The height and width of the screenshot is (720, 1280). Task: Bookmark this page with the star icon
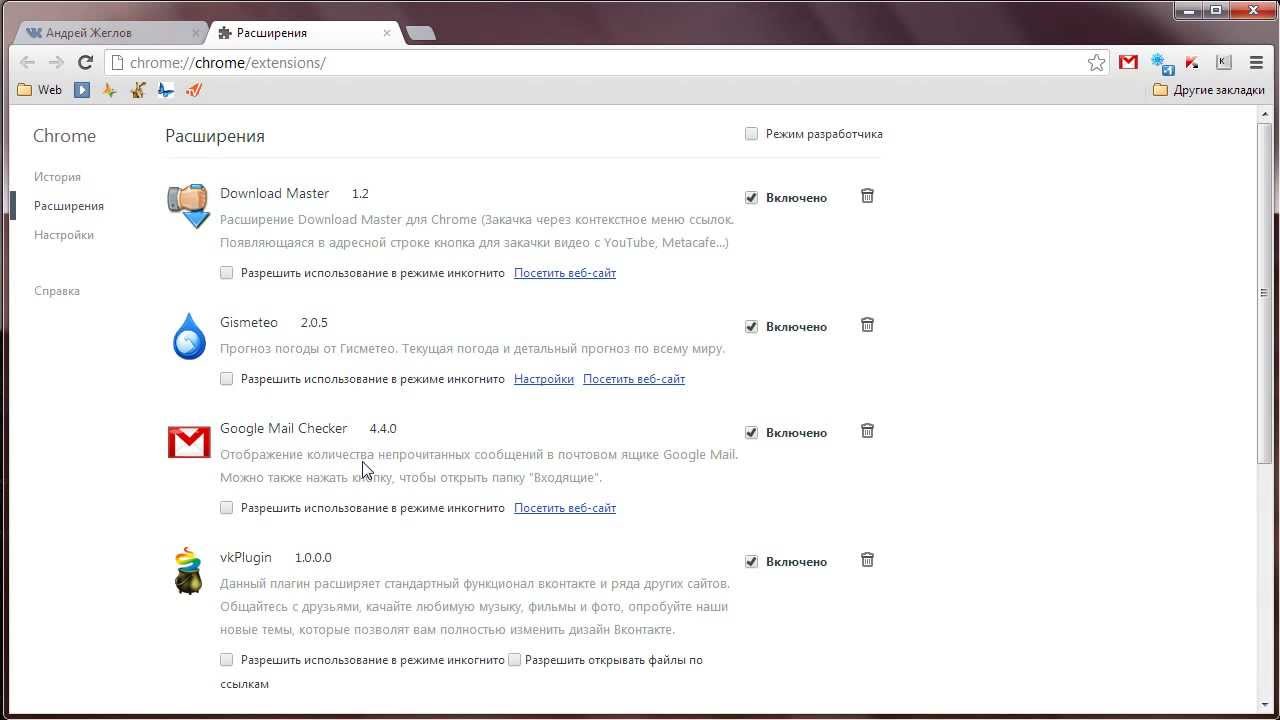(1096, 62)
